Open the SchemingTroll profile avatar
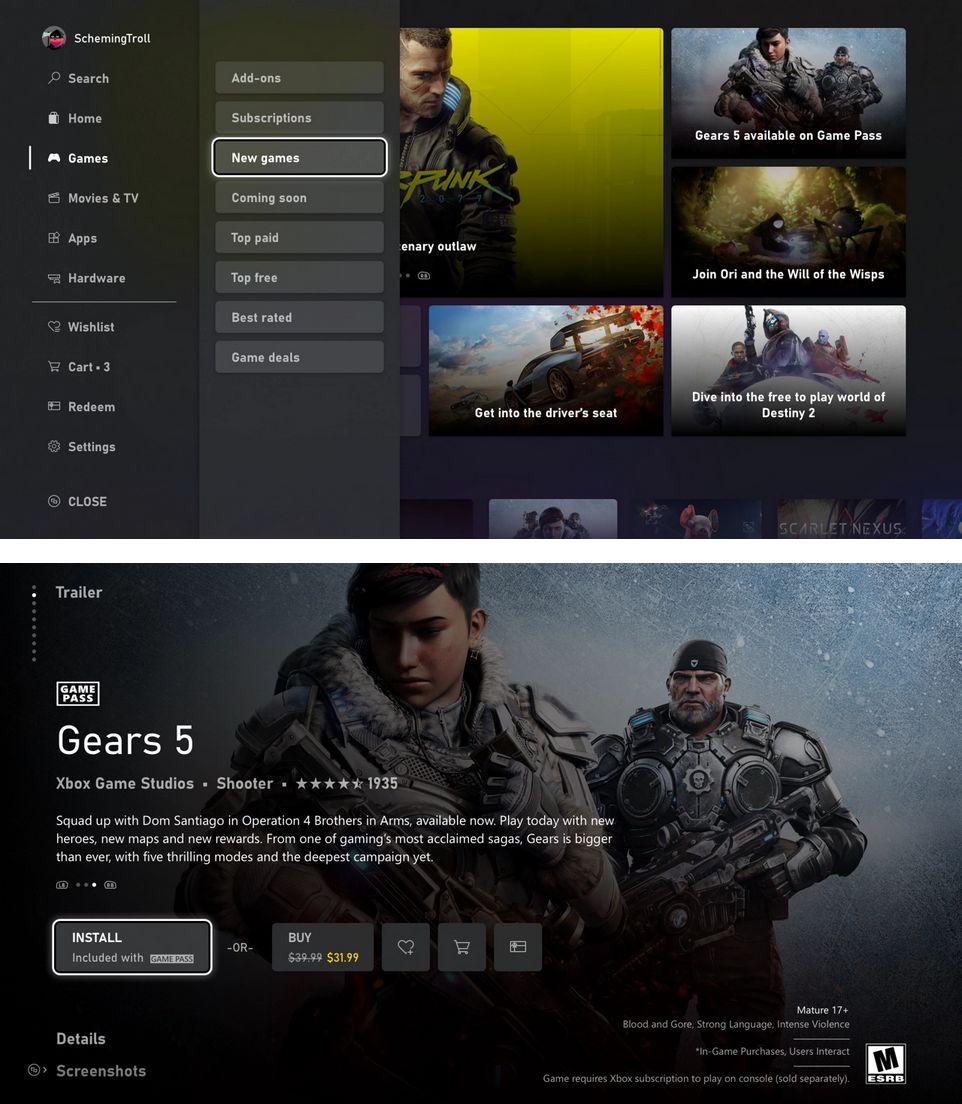962x1104 pixels. click(x=54, y=38)
